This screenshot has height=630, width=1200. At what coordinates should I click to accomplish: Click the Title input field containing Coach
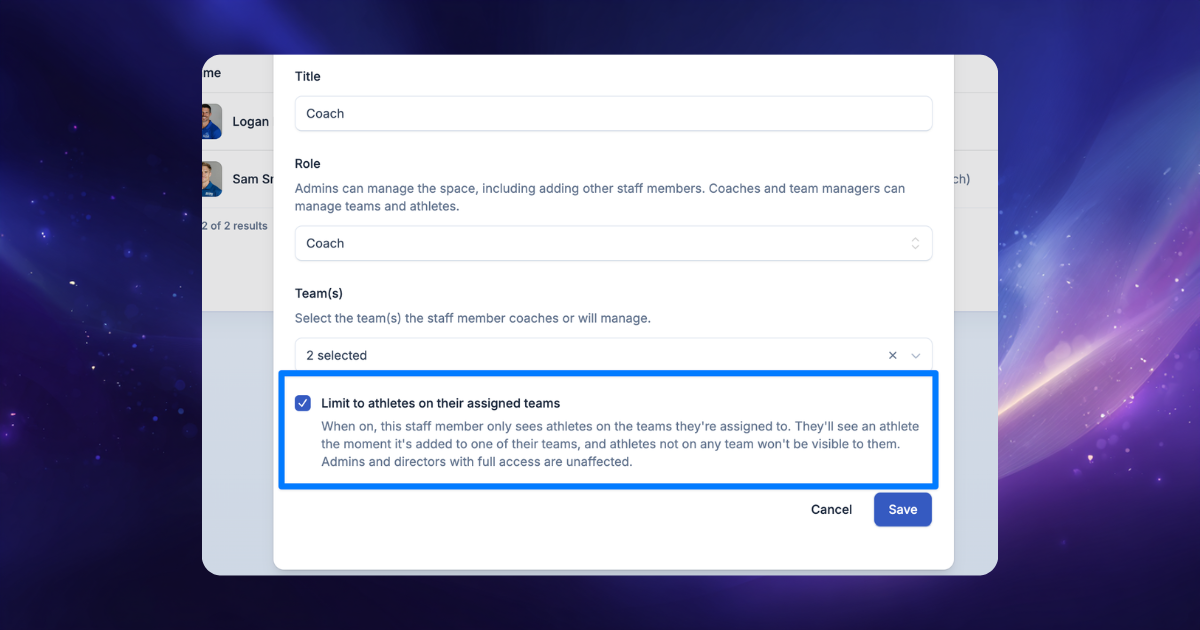(613, 113)
